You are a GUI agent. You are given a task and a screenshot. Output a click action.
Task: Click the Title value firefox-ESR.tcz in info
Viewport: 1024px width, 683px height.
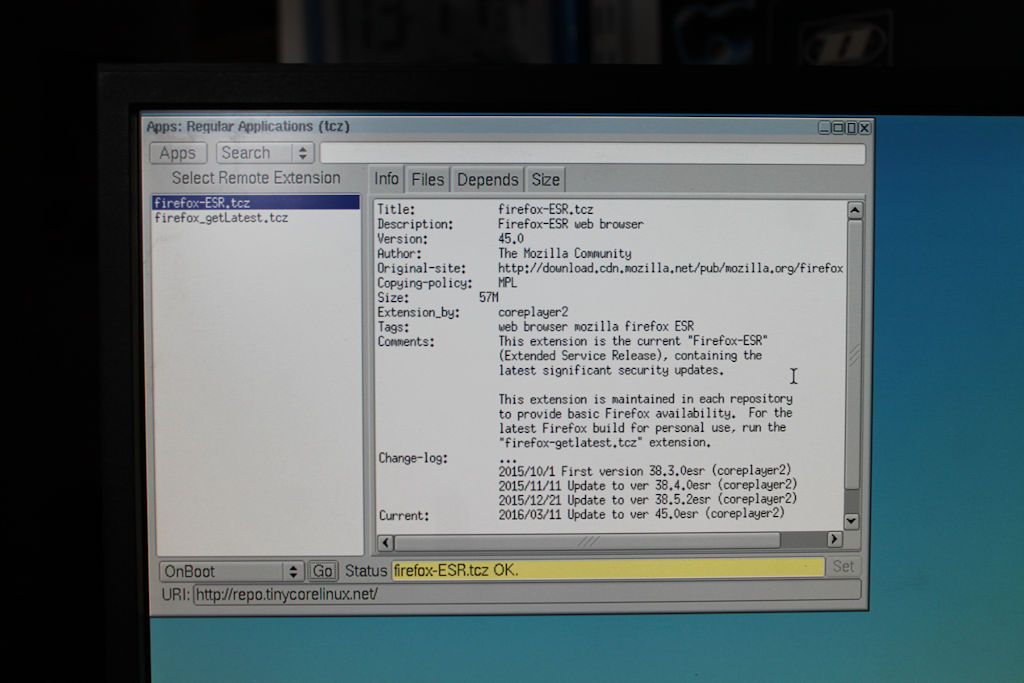(545, 209)
